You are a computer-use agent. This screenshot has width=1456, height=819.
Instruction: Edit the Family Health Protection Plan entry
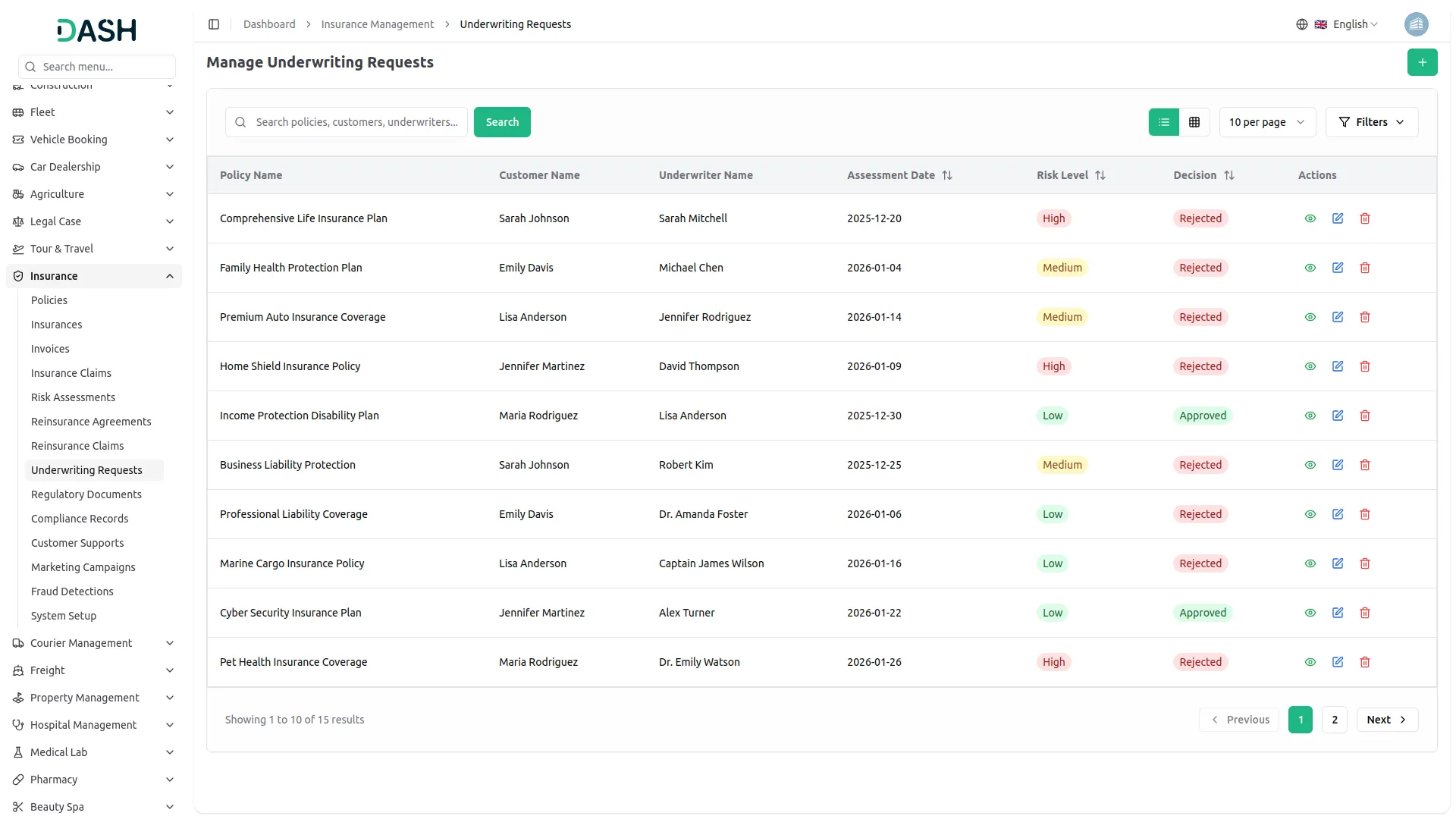click(1337, 267)
